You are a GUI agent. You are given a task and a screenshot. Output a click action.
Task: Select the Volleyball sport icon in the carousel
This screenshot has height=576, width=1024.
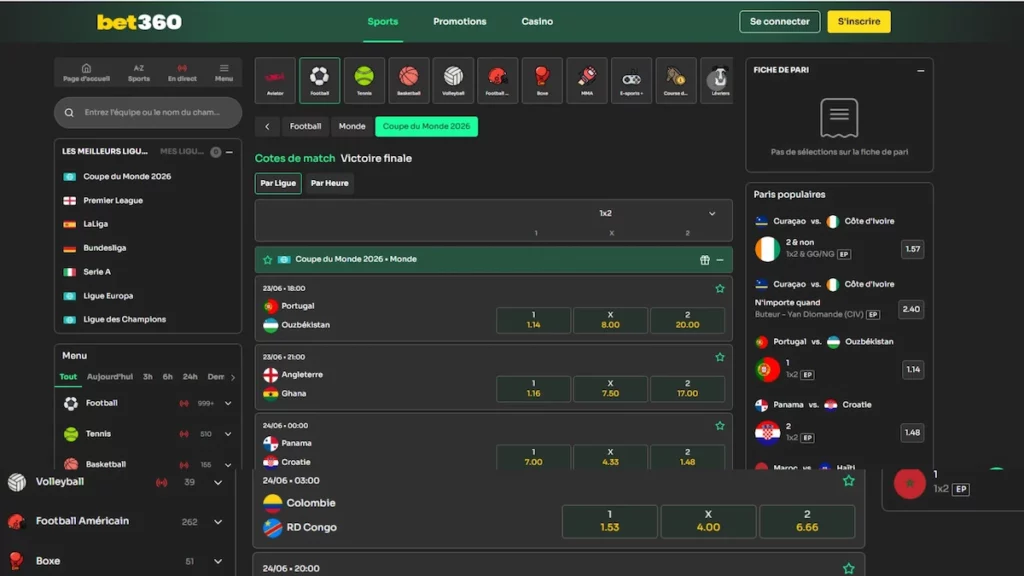tap(453, 80)
